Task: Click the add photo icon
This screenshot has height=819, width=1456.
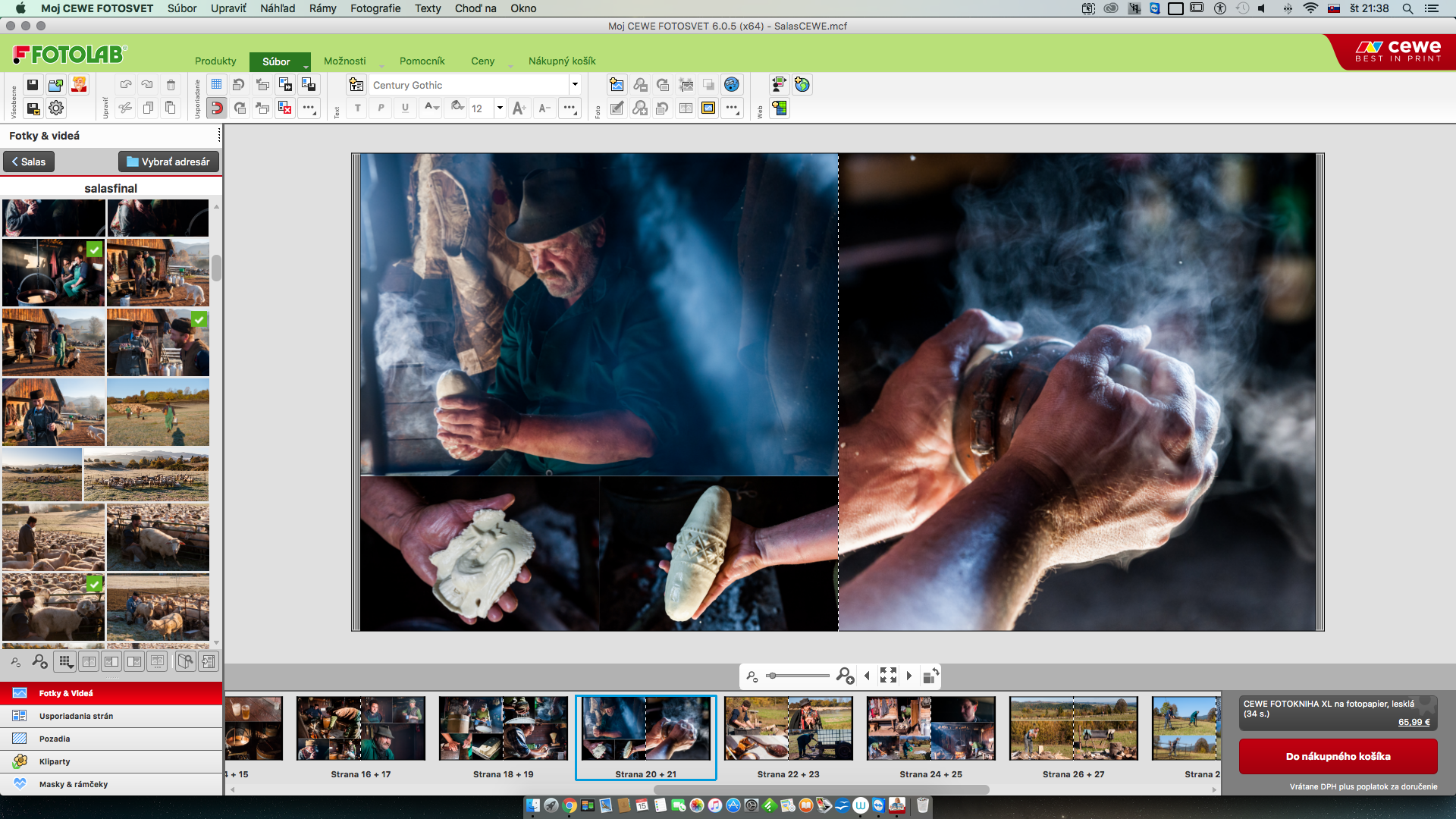Action: (x=617, y=85)
